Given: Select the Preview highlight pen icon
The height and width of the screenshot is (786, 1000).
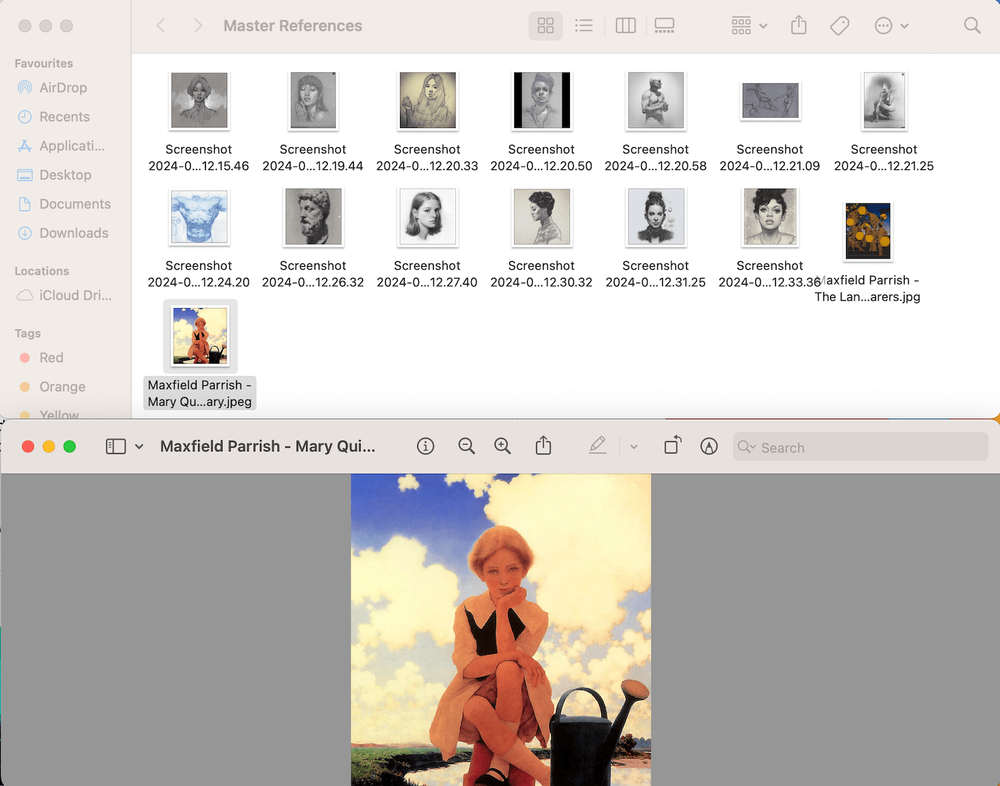Looking at the screenshot, I should point(597,445).
